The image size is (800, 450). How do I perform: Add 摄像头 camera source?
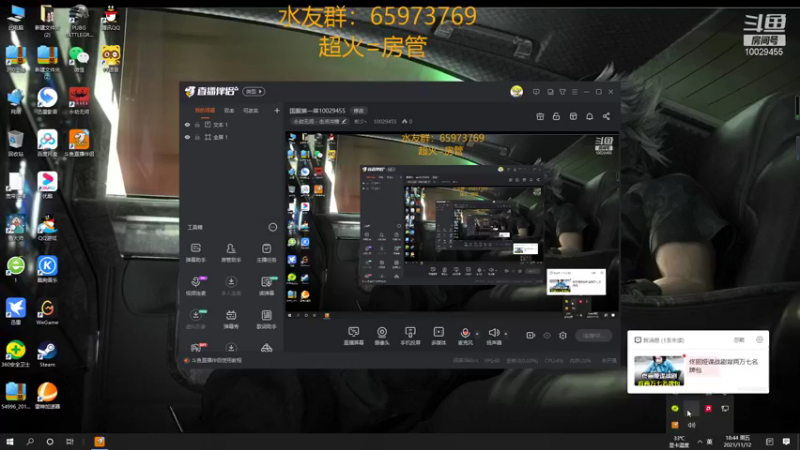click(382, 336)
